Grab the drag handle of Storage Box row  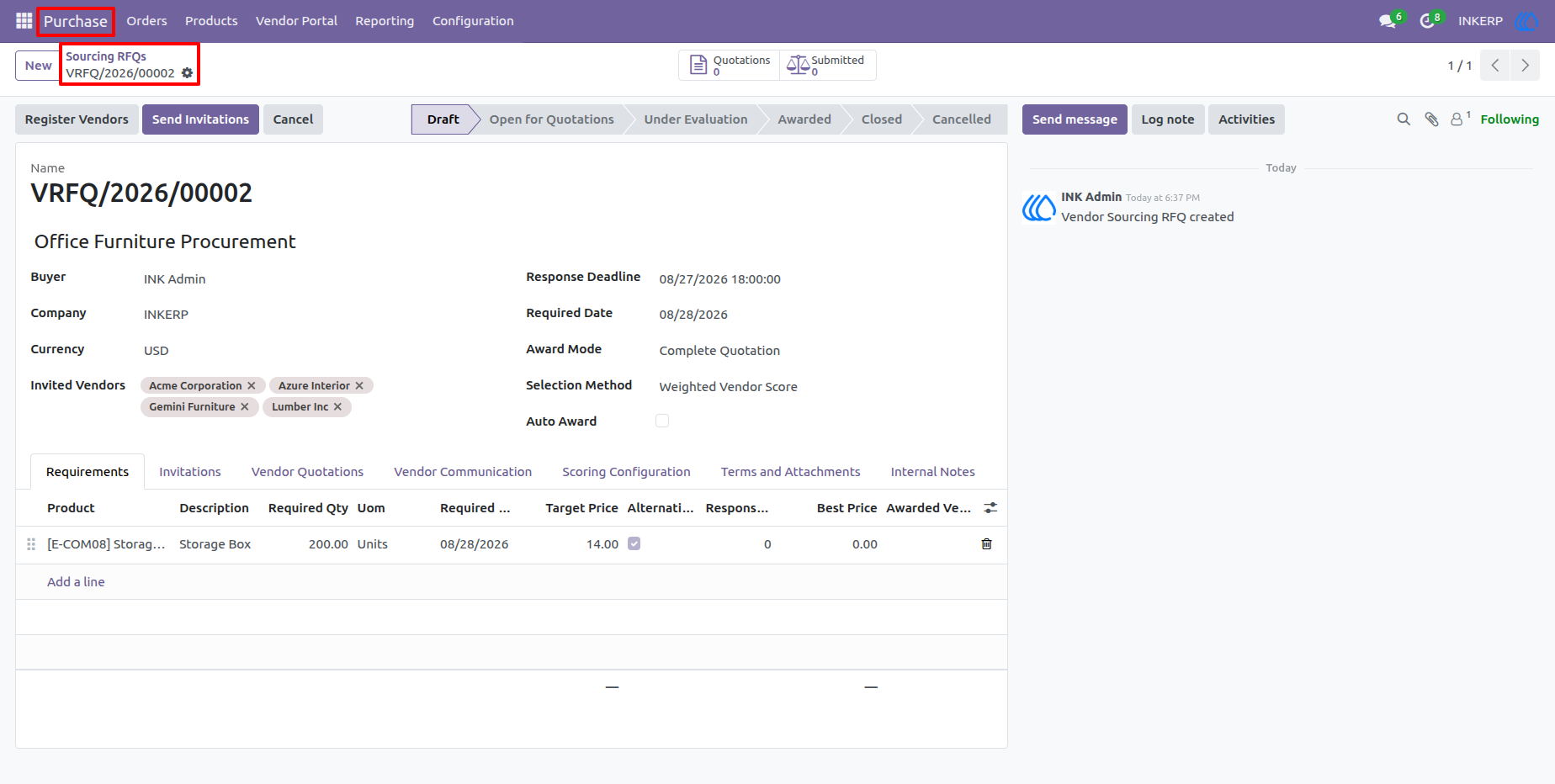[31, 544]
